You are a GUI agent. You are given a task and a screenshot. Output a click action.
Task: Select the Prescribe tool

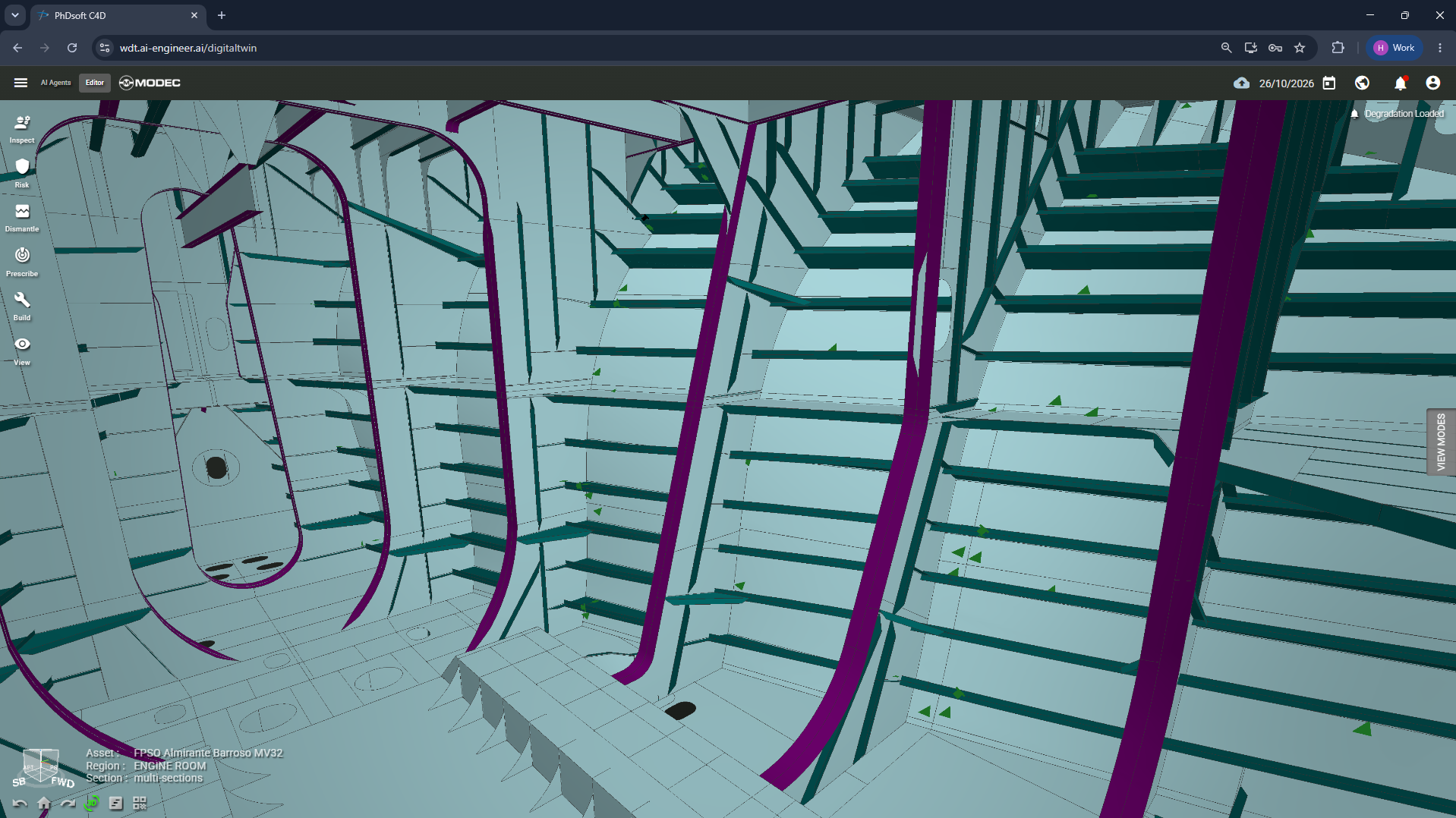click(x=22, y=263)
